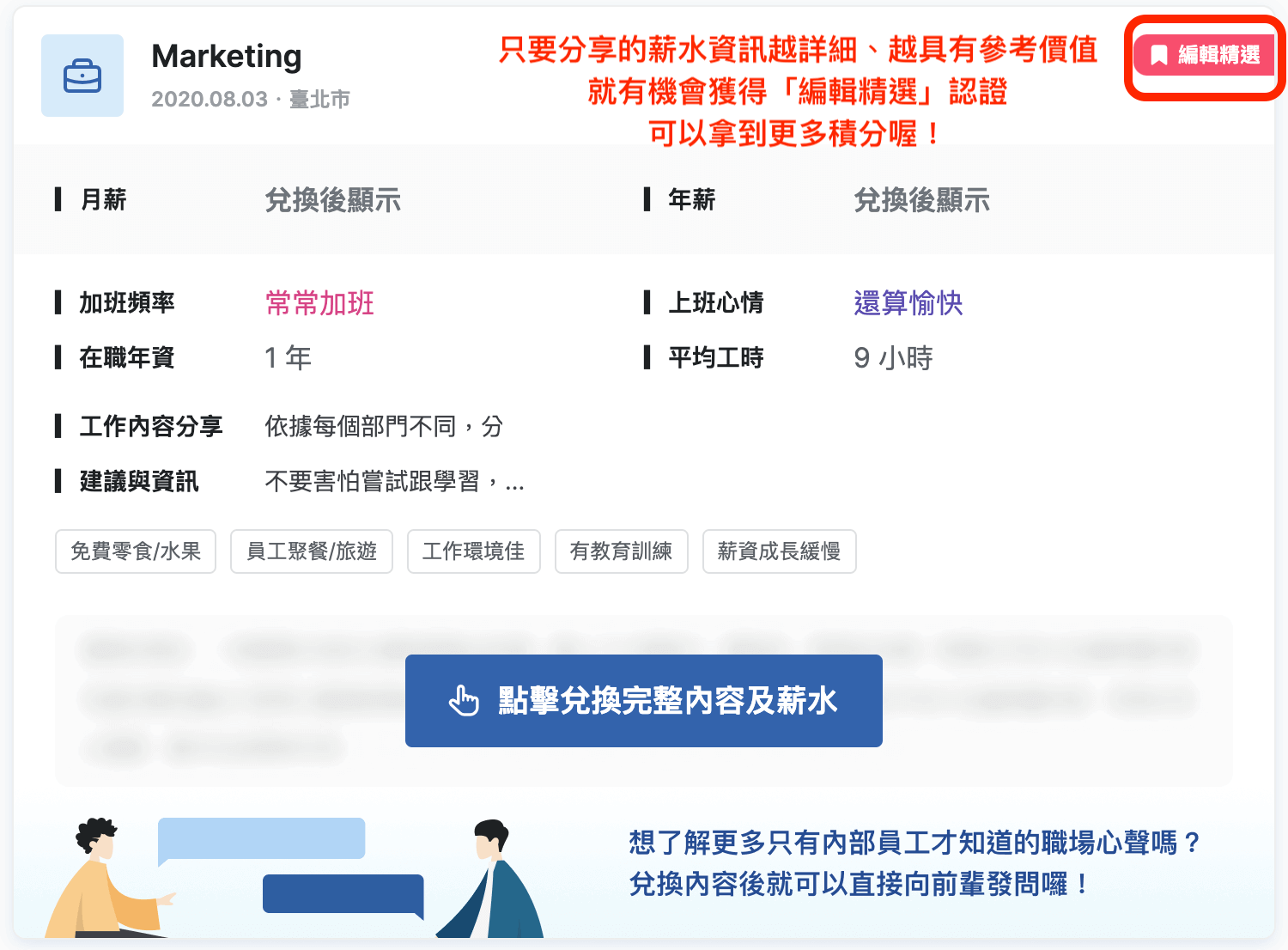
Task: Click 點擊兌換完整內容及薪水 button
Action: coord(644,701)
